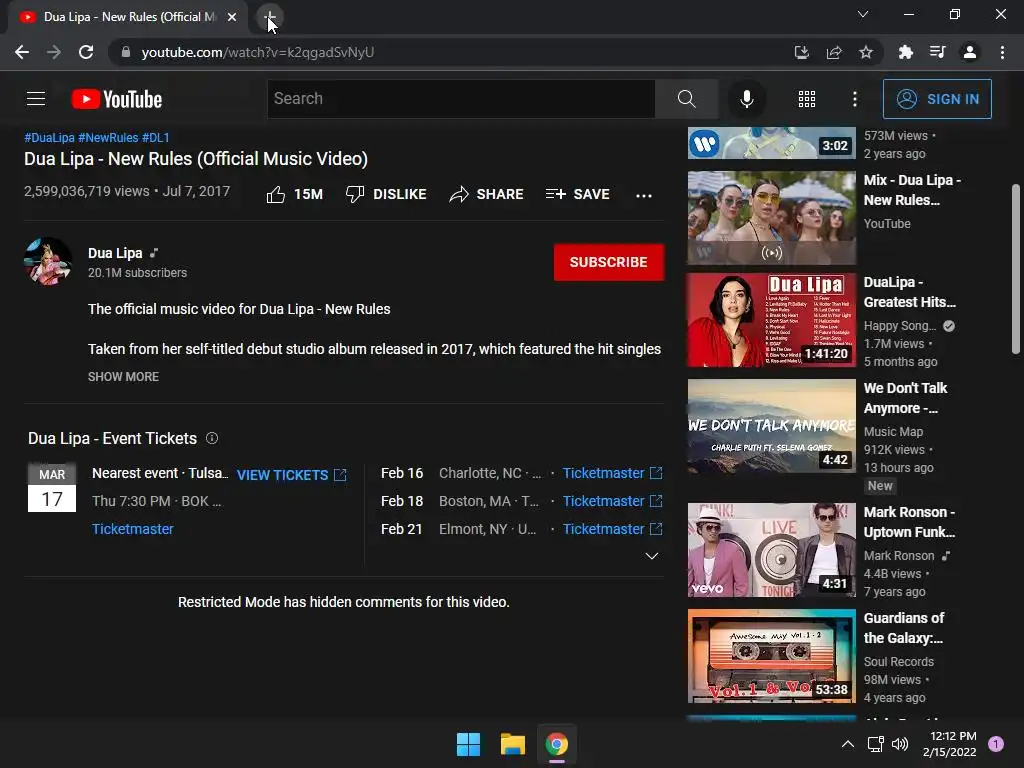1024x768 pixels.
Task: Click the Music Map channel name
Action: (x=893, y=432)
